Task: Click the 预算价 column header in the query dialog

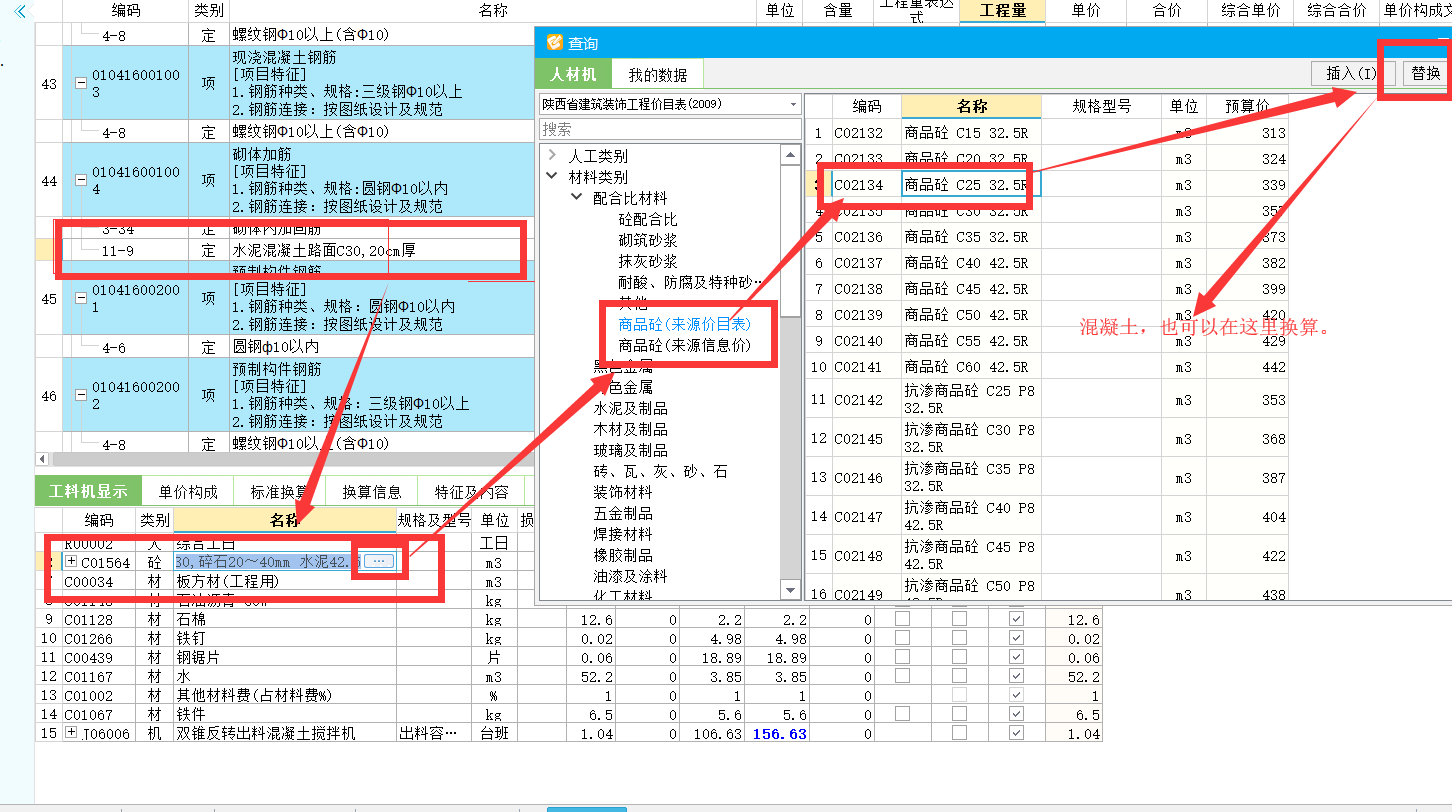Action: pos(1247,106)
